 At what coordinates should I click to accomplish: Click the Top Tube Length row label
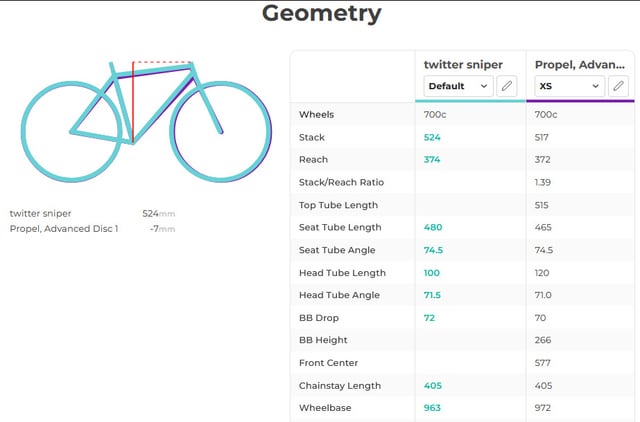338,205
